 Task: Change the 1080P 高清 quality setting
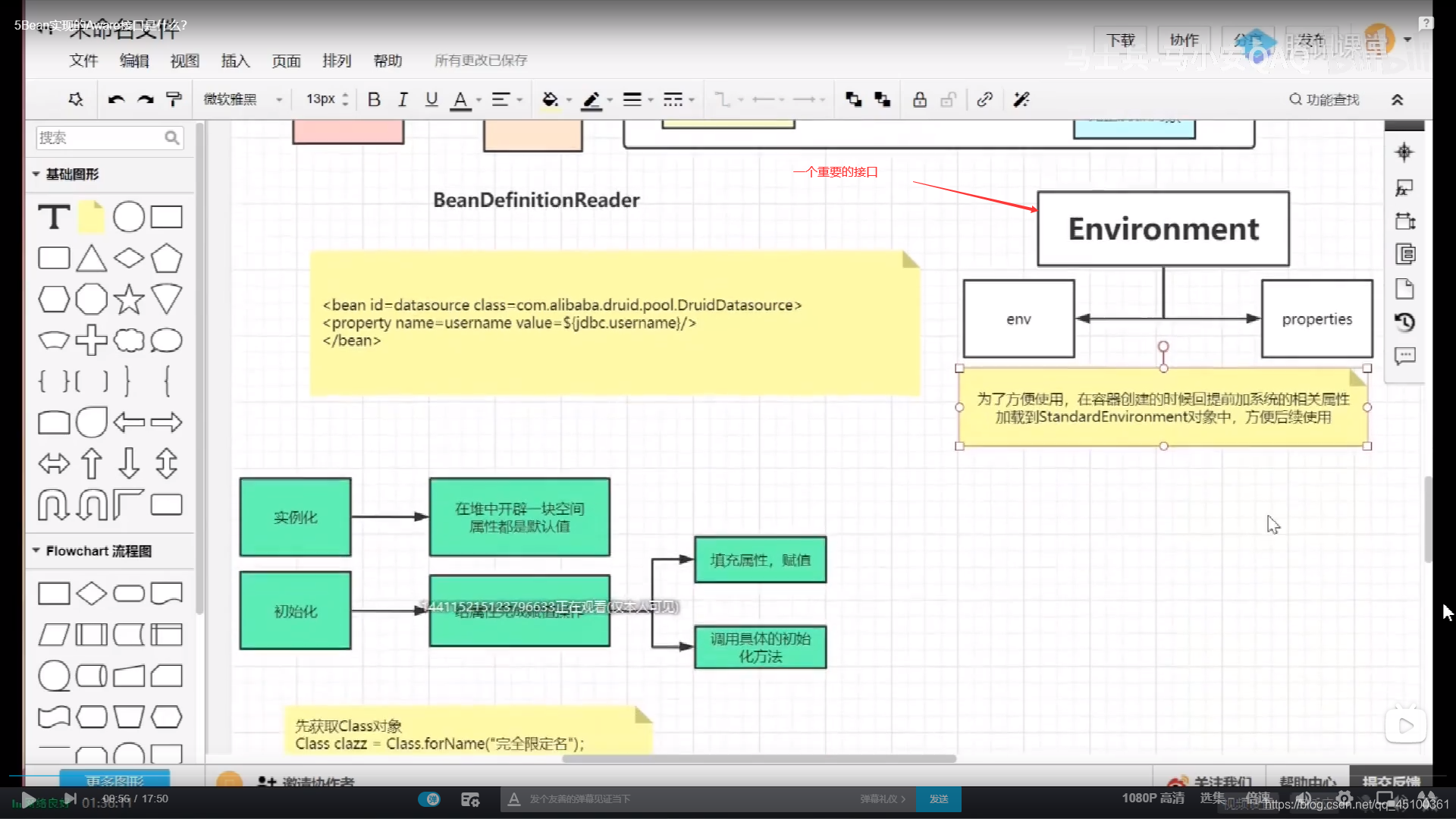tap(1153, 798)
